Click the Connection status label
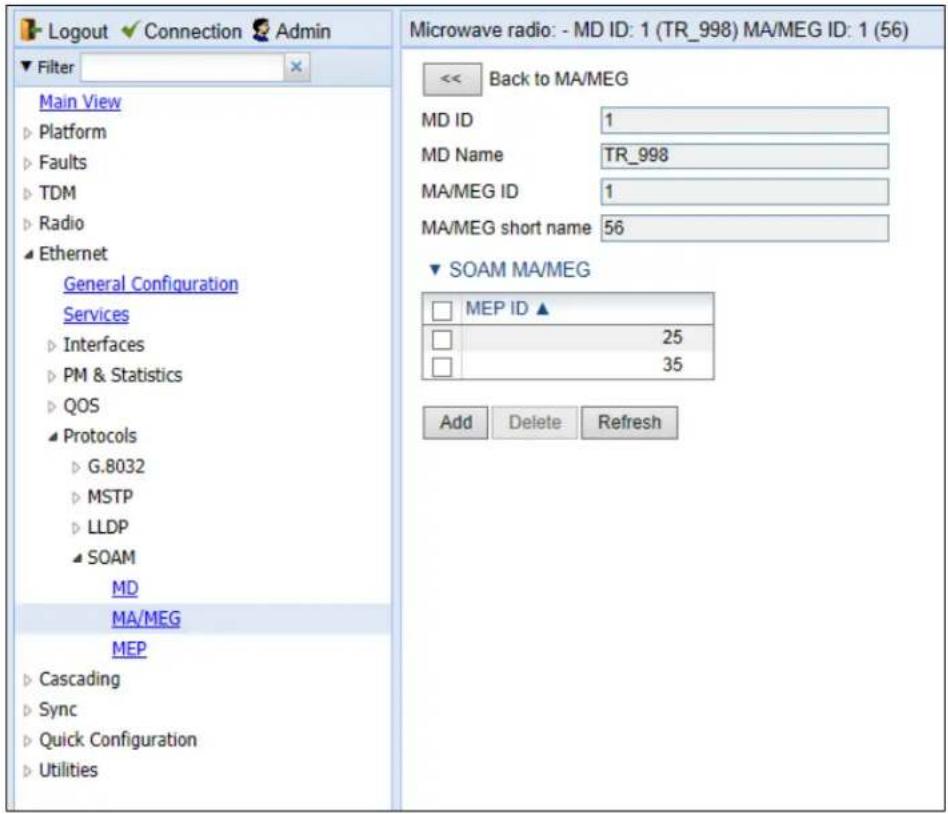 [193, 31]
